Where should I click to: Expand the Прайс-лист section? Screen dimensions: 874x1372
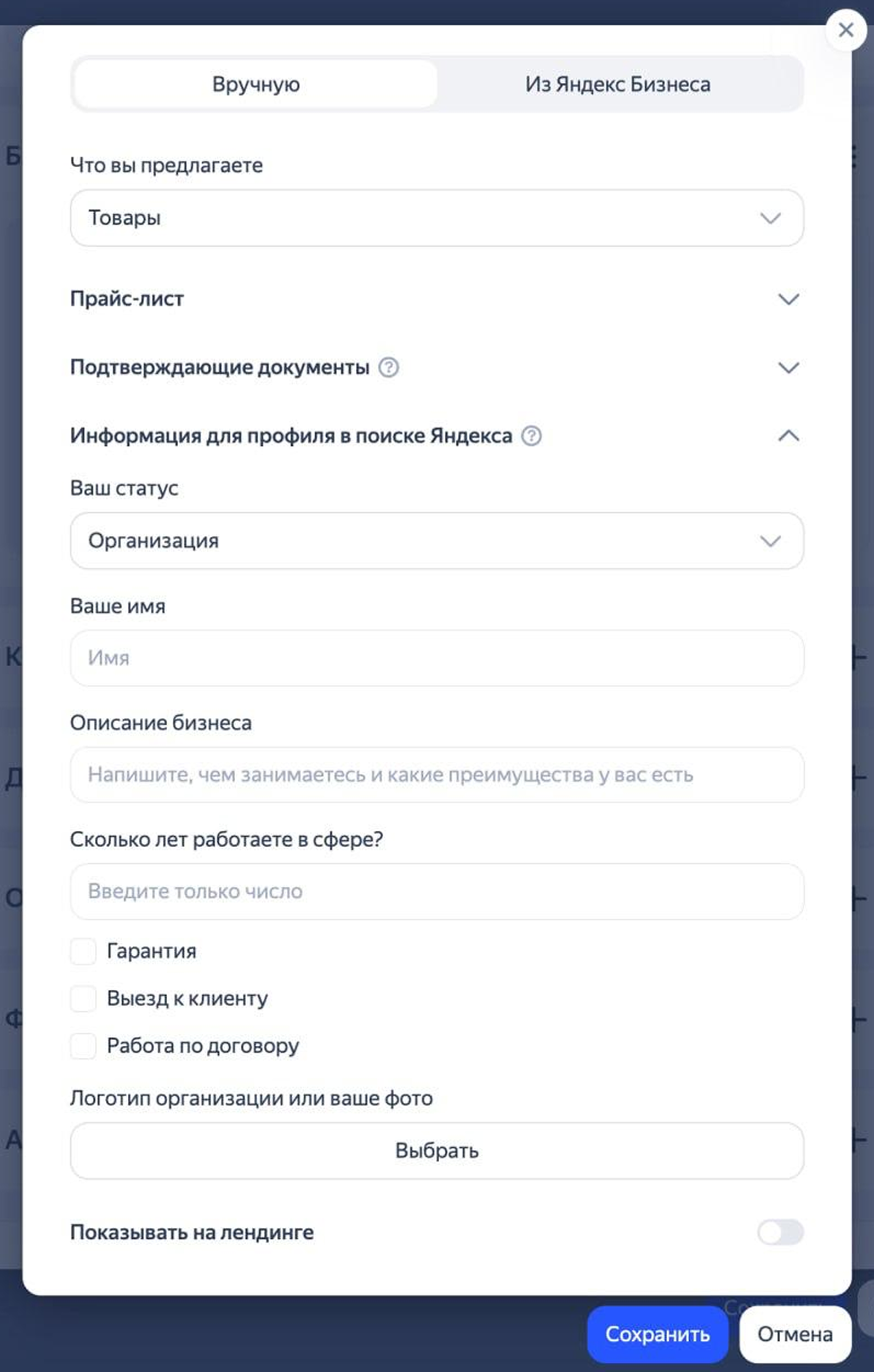(788, 299)
